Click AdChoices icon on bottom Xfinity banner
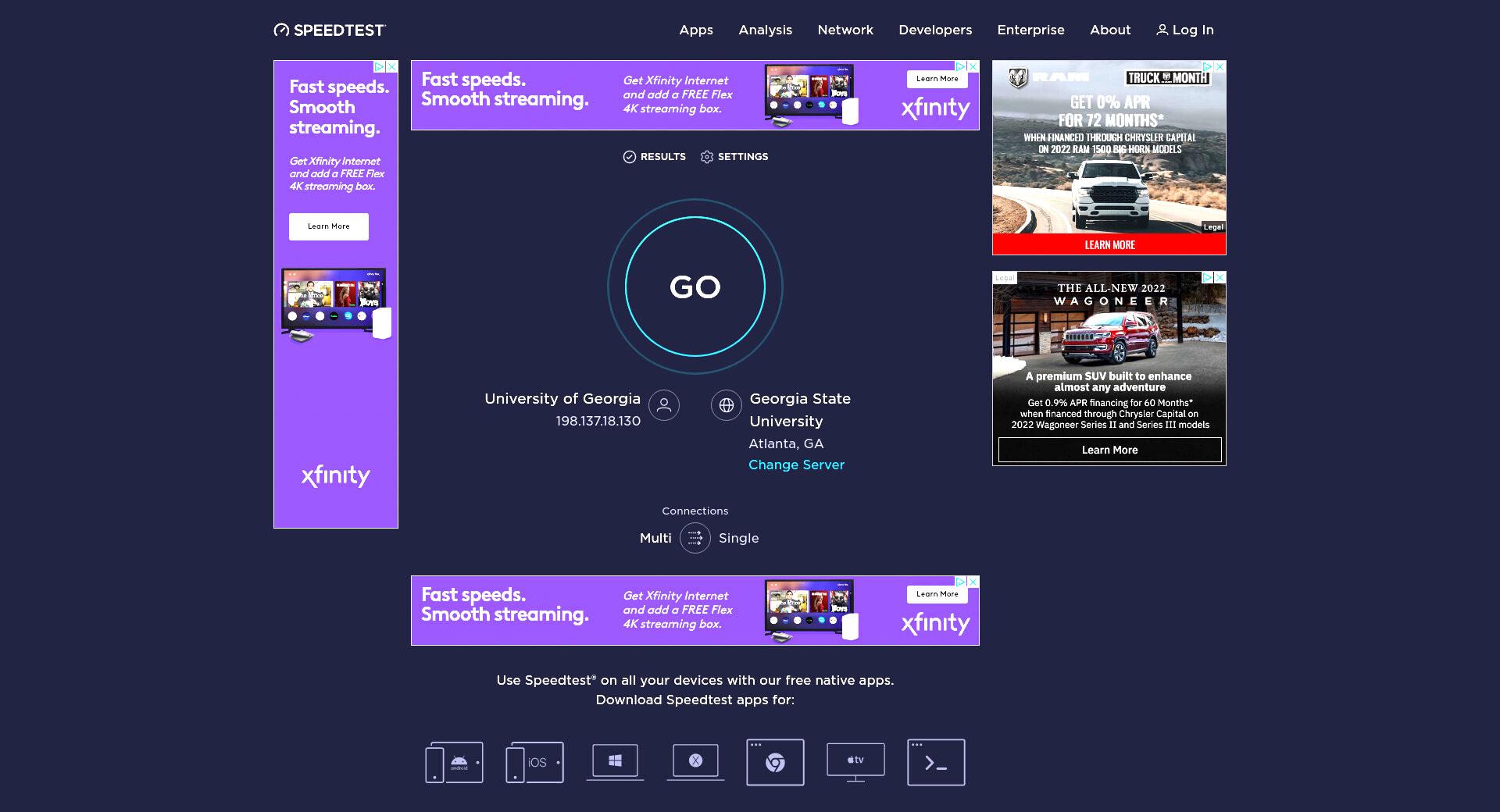 click(x=962, y=582)
